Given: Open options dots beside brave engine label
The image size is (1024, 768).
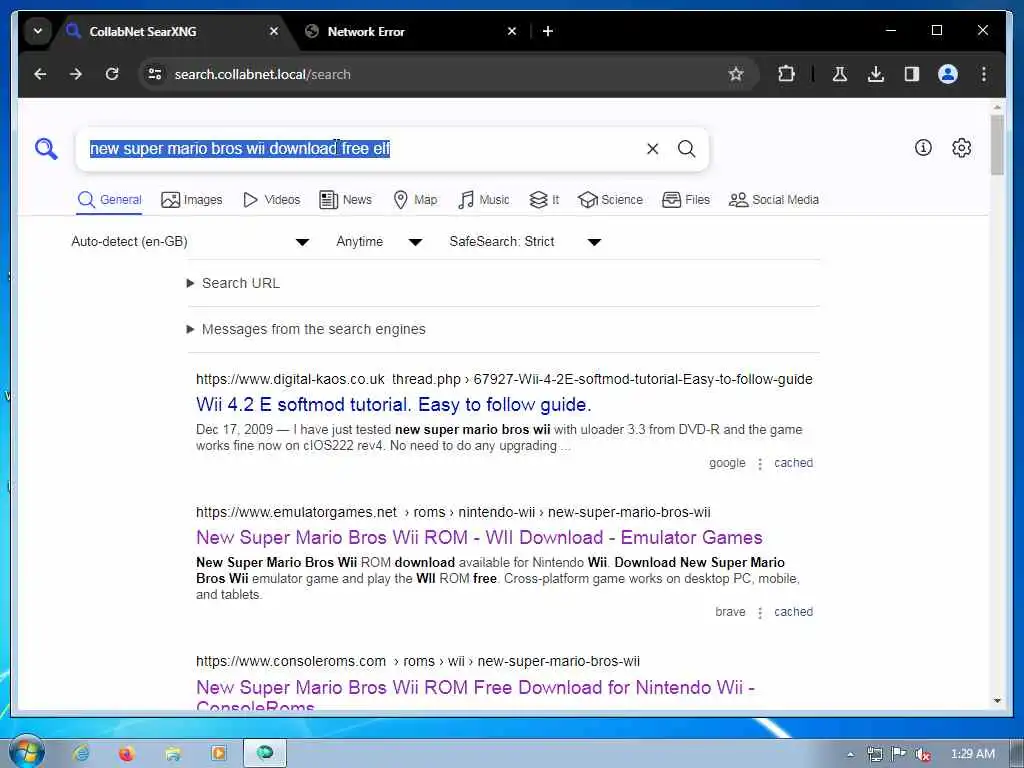Looking at the screenshot, I should tap(760, 613).
